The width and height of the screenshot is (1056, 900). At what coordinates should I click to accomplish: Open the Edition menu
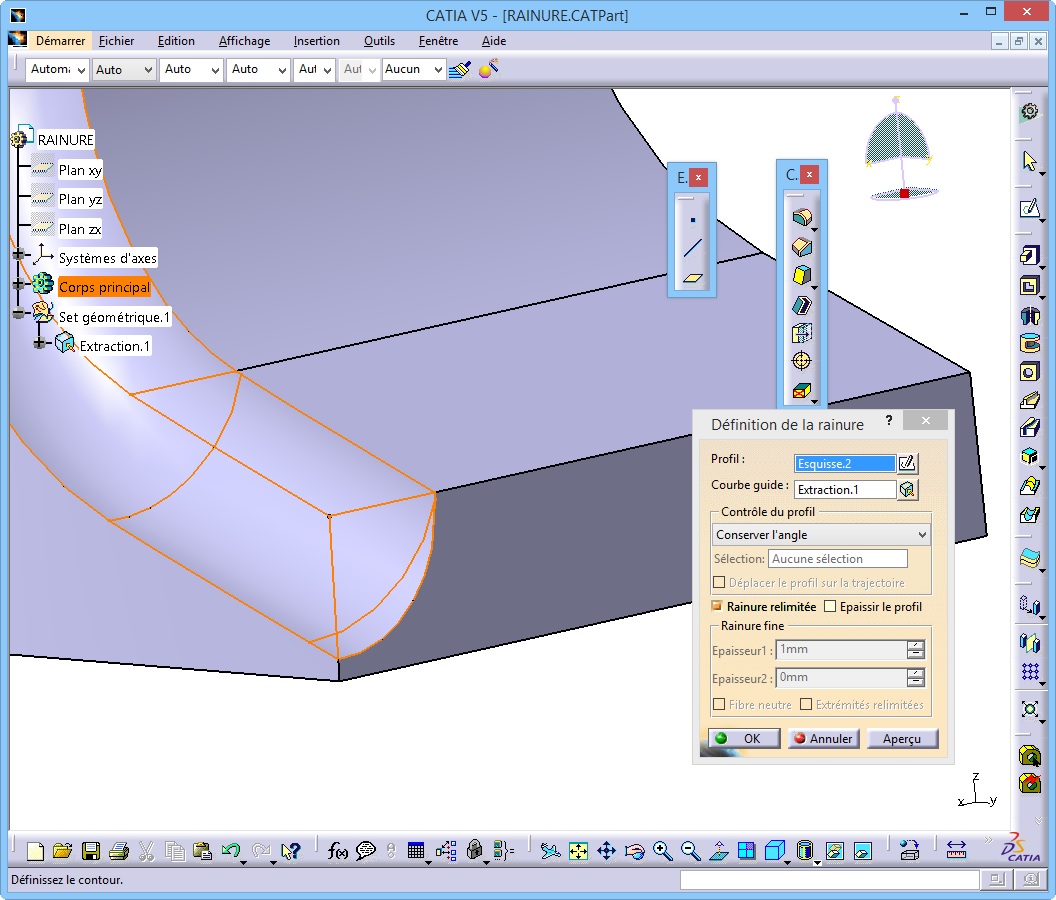click(x=176, y=41)
